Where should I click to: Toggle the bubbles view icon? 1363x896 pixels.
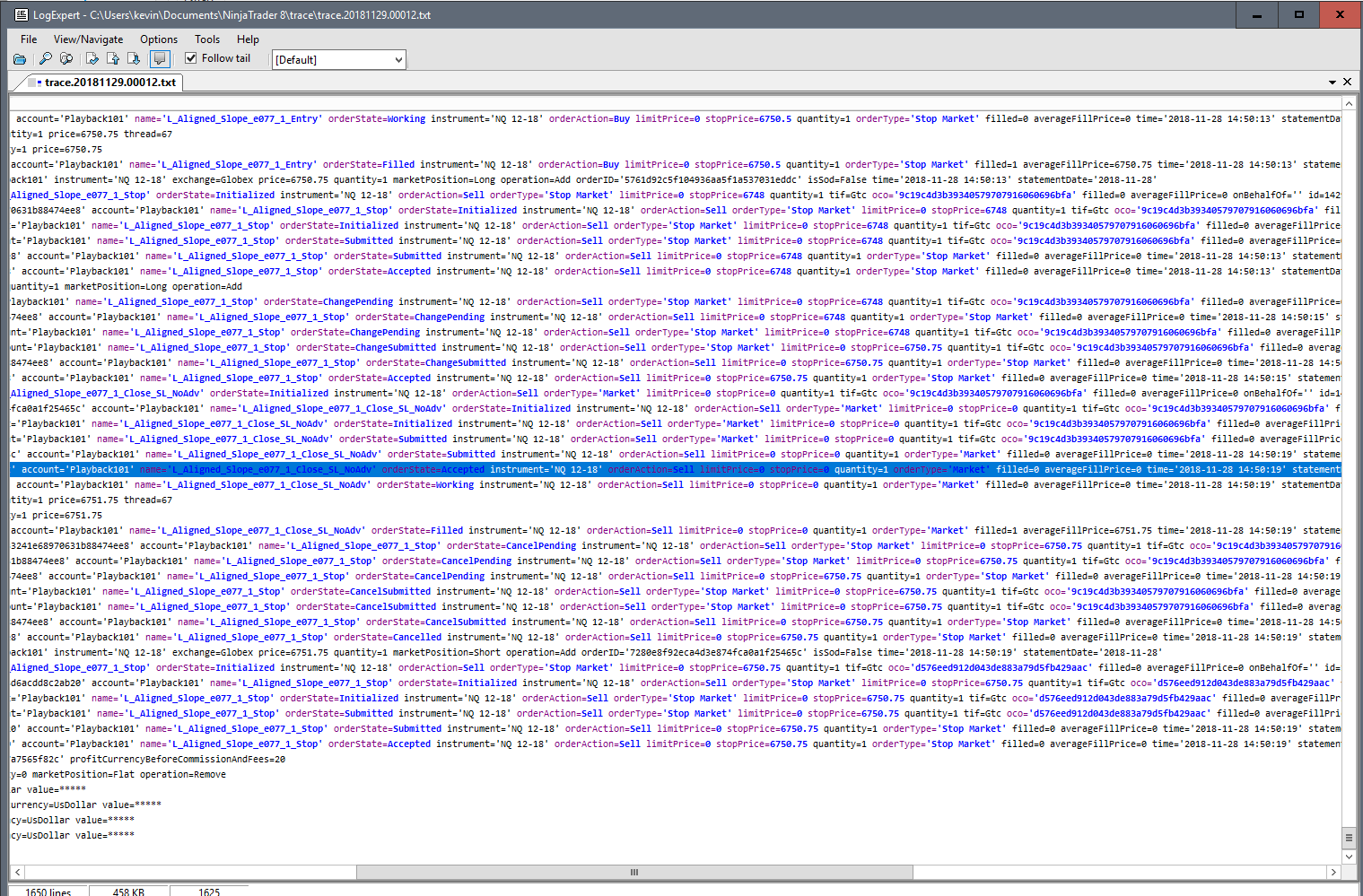tap(160, 59)
